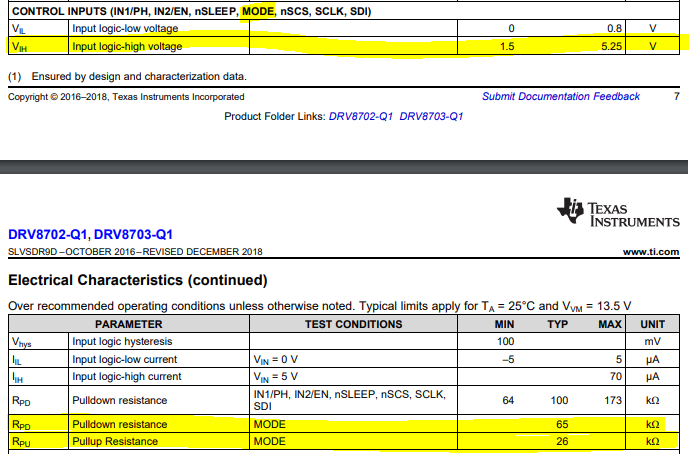Screen dimensions: 689x454
Task: Click the SLVSDR9D revision date line
Action: [x=135, y=252]
